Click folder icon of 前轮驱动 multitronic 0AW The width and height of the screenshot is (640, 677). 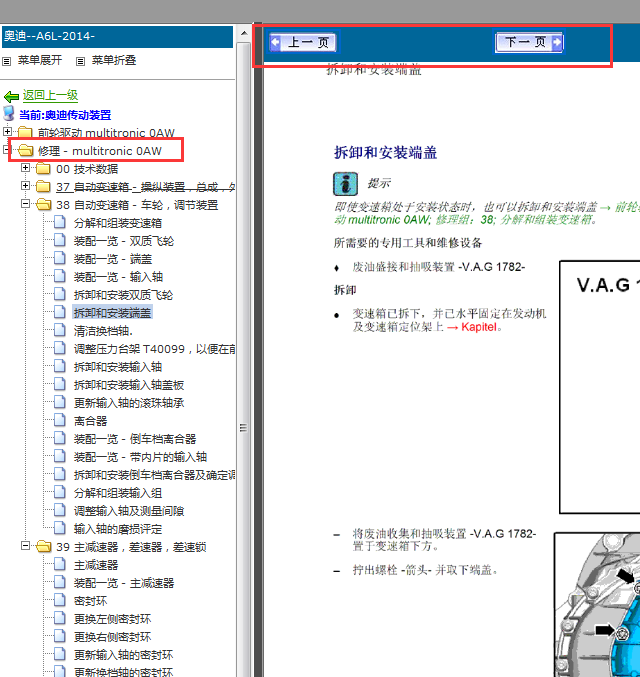click(x=25, y=132)
